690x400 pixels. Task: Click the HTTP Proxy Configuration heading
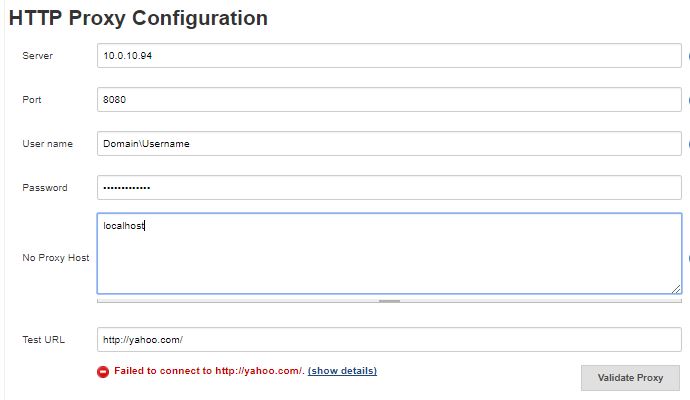pyautogui.click(x=138, y=19)
